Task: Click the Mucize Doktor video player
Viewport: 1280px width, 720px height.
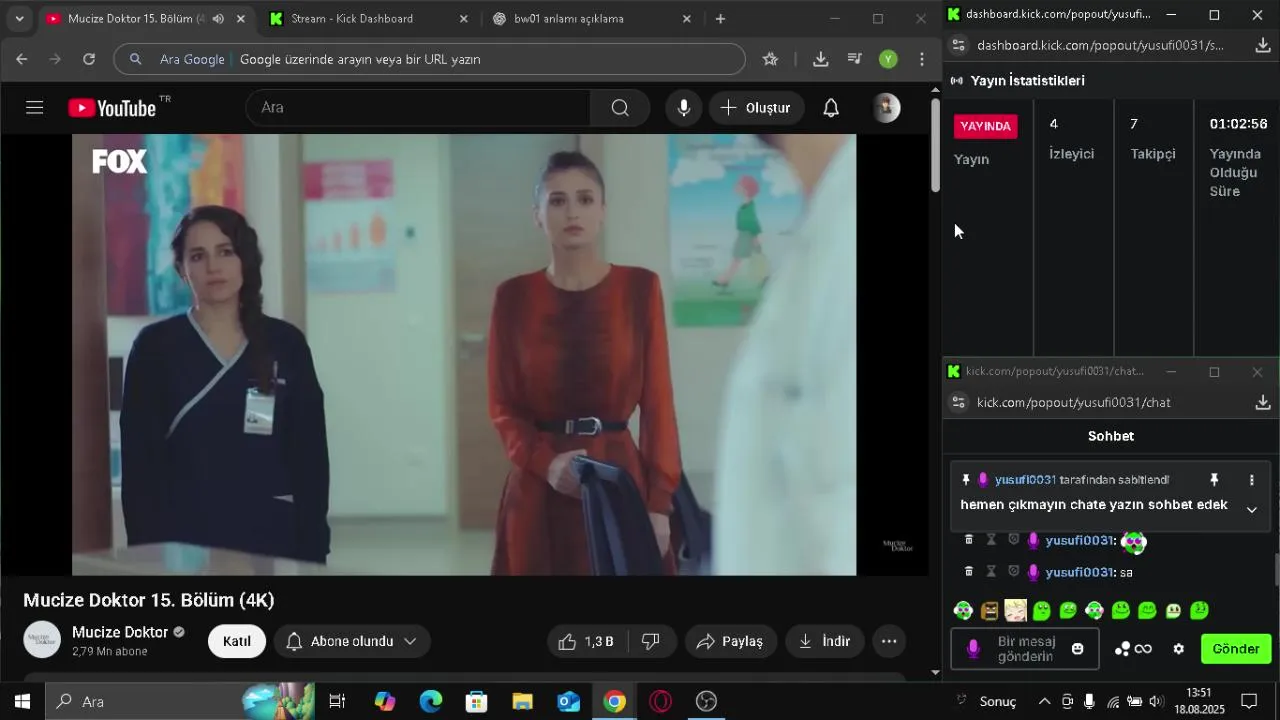Action: (464, 355)
